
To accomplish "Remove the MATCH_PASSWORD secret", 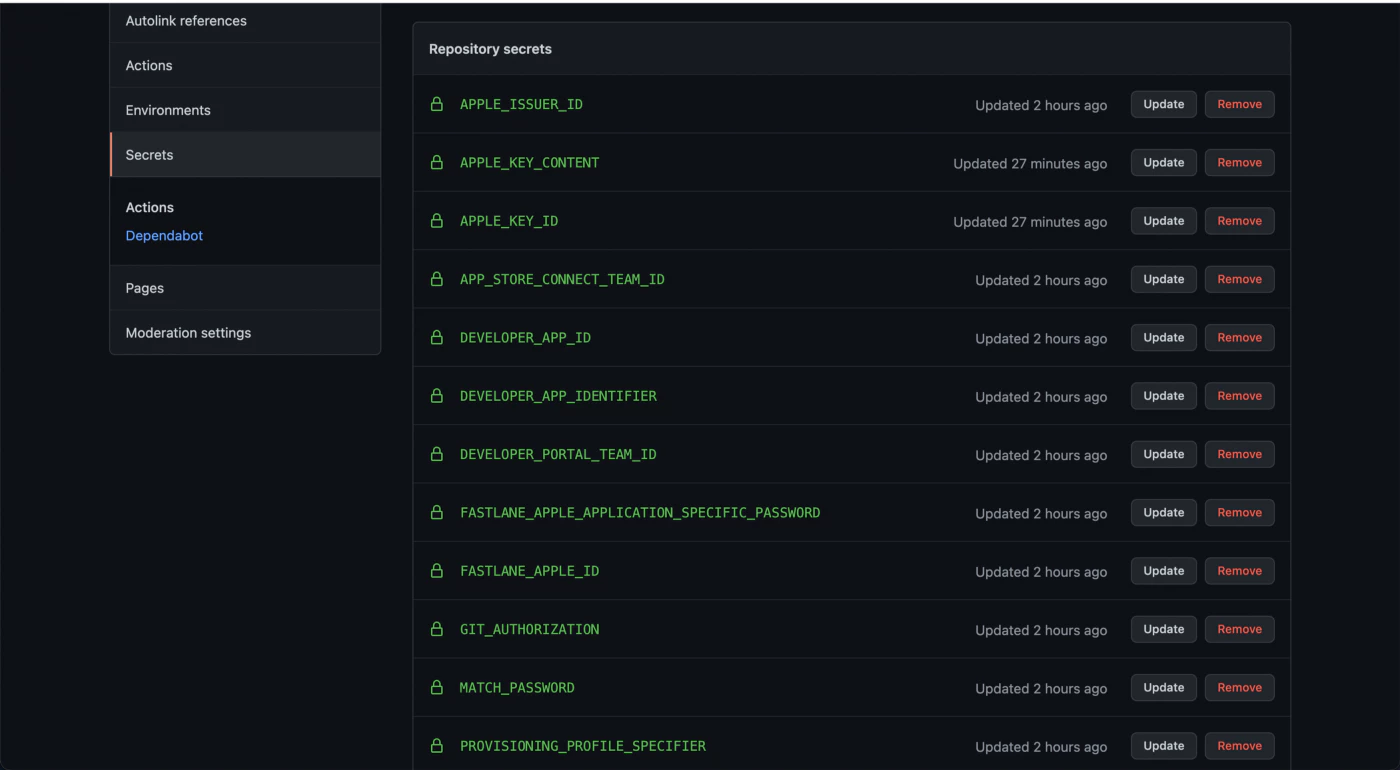I will tap(1239, 687).
